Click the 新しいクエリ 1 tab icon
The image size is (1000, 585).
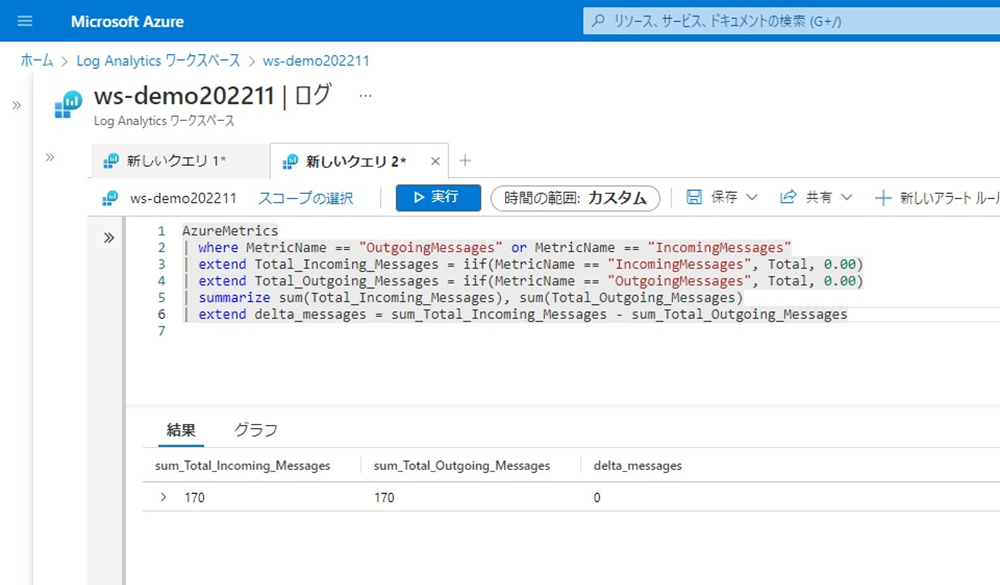pos(111,161)
